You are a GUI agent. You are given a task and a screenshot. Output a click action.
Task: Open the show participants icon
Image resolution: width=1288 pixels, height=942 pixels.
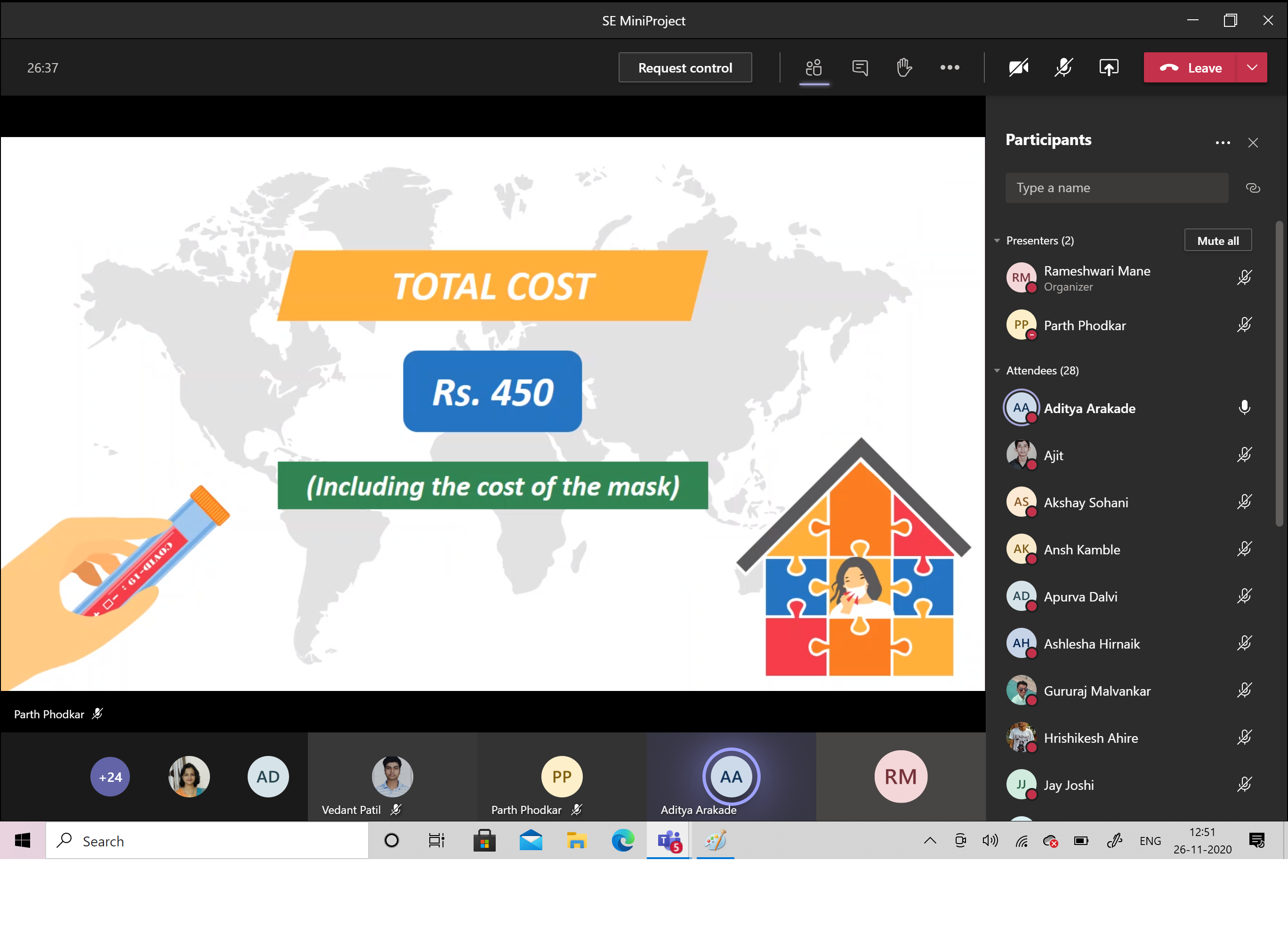pyautogui.click(x=814, y=68)
